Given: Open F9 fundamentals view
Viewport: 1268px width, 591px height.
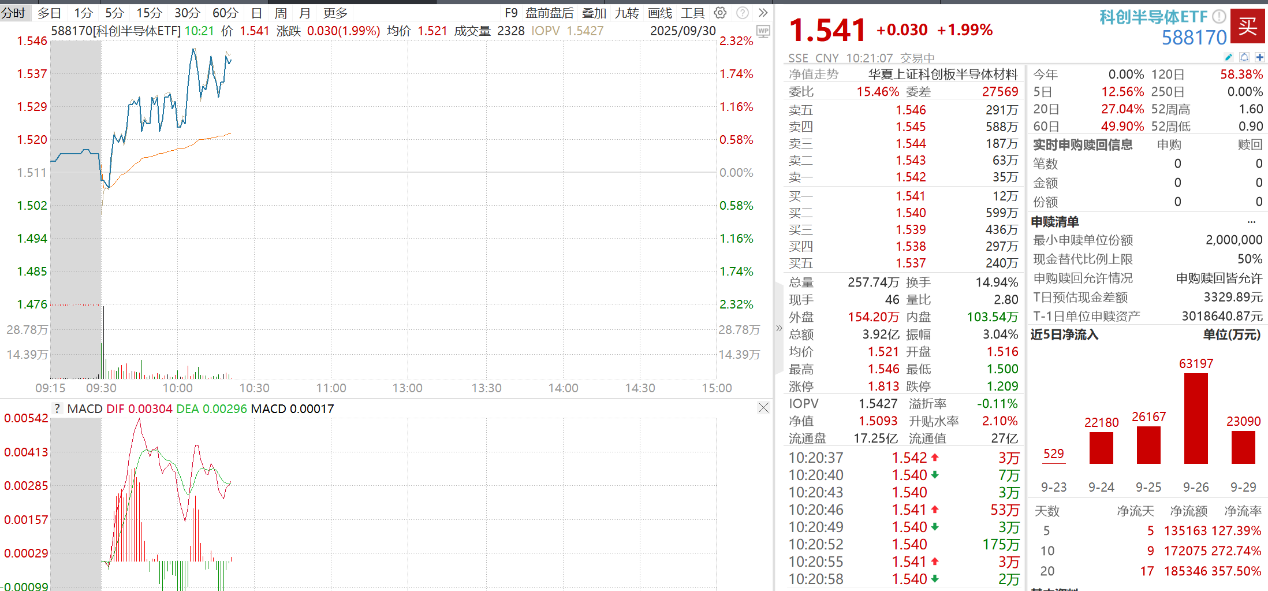Looking at the screenshot, I should tap(510, 14).
